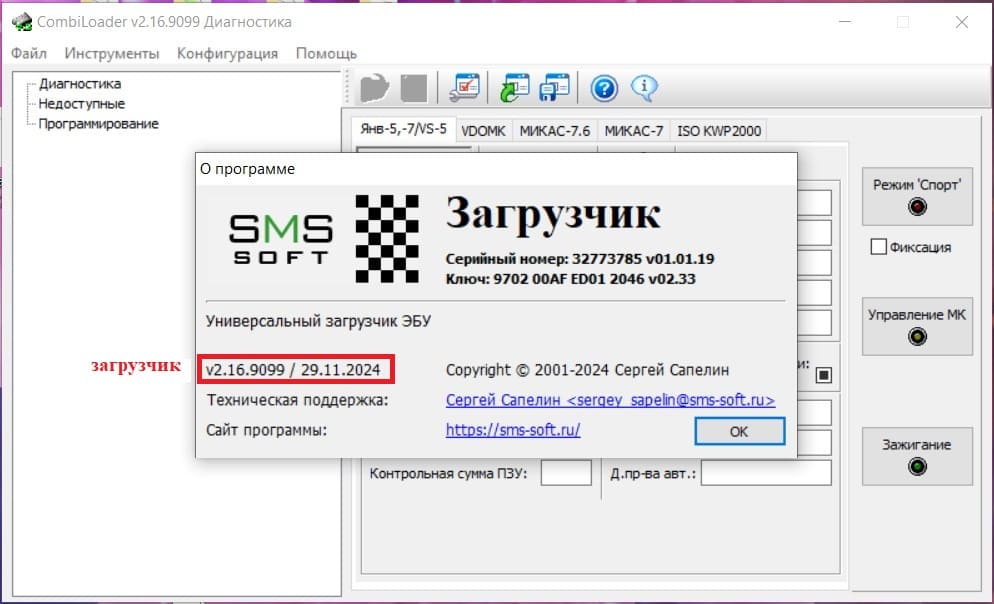
Task: Toggle the Зажигание ignition button
Action: (x=917, y=455)
